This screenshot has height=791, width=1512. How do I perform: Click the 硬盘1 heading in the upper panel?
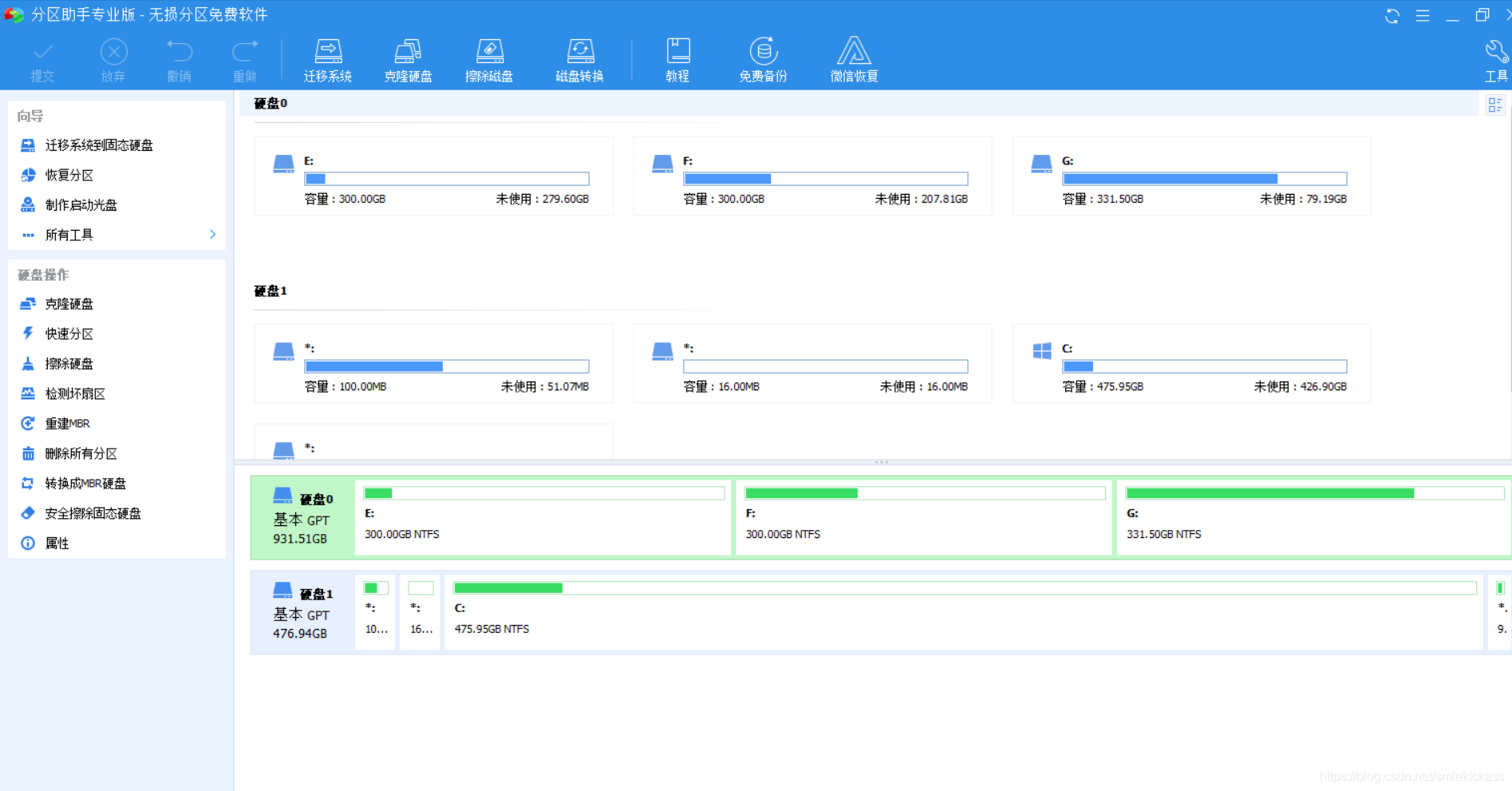tap(270, 291)
